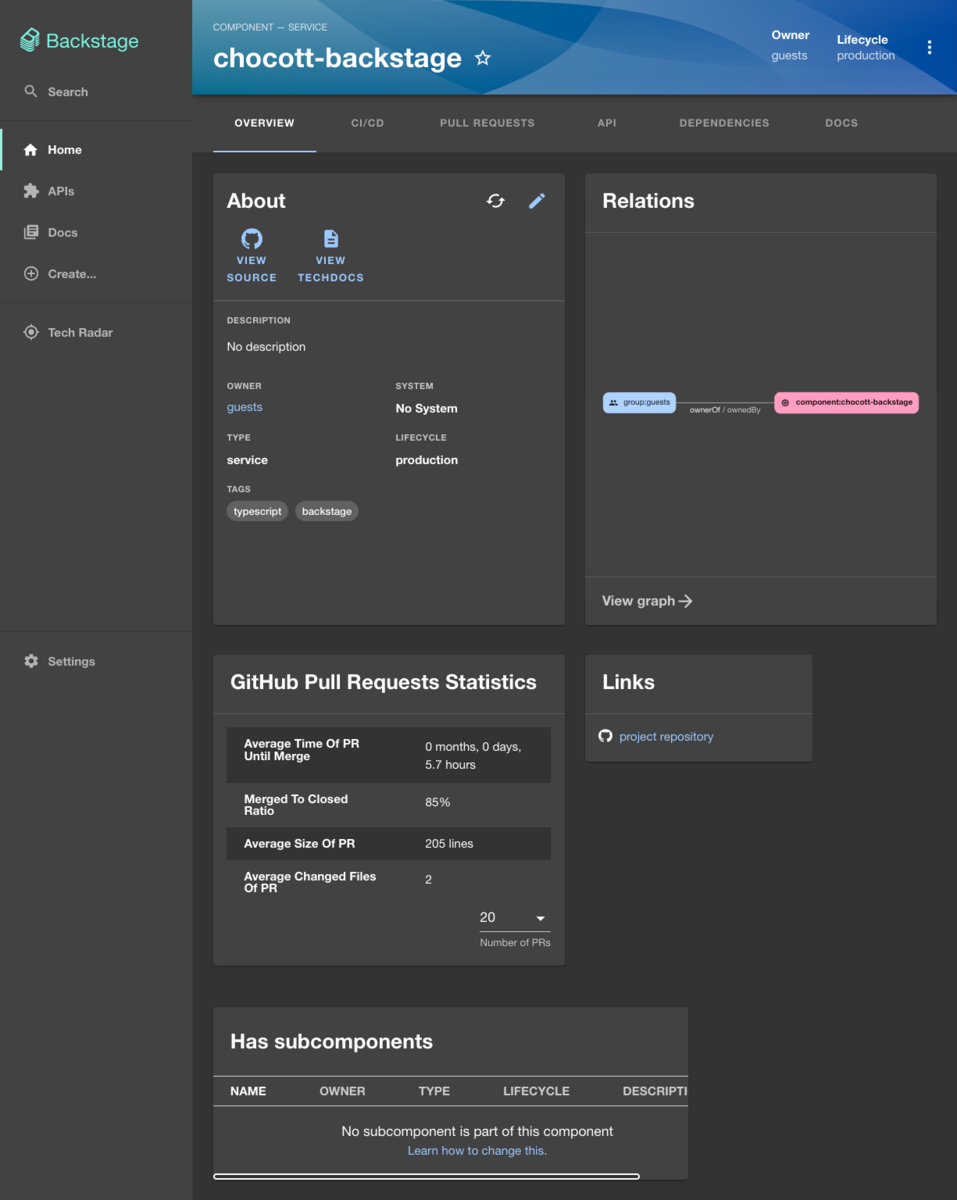Screen dimensions: 957x1200
Task: Select the group:guests graph node
Action: pos(640,402)
